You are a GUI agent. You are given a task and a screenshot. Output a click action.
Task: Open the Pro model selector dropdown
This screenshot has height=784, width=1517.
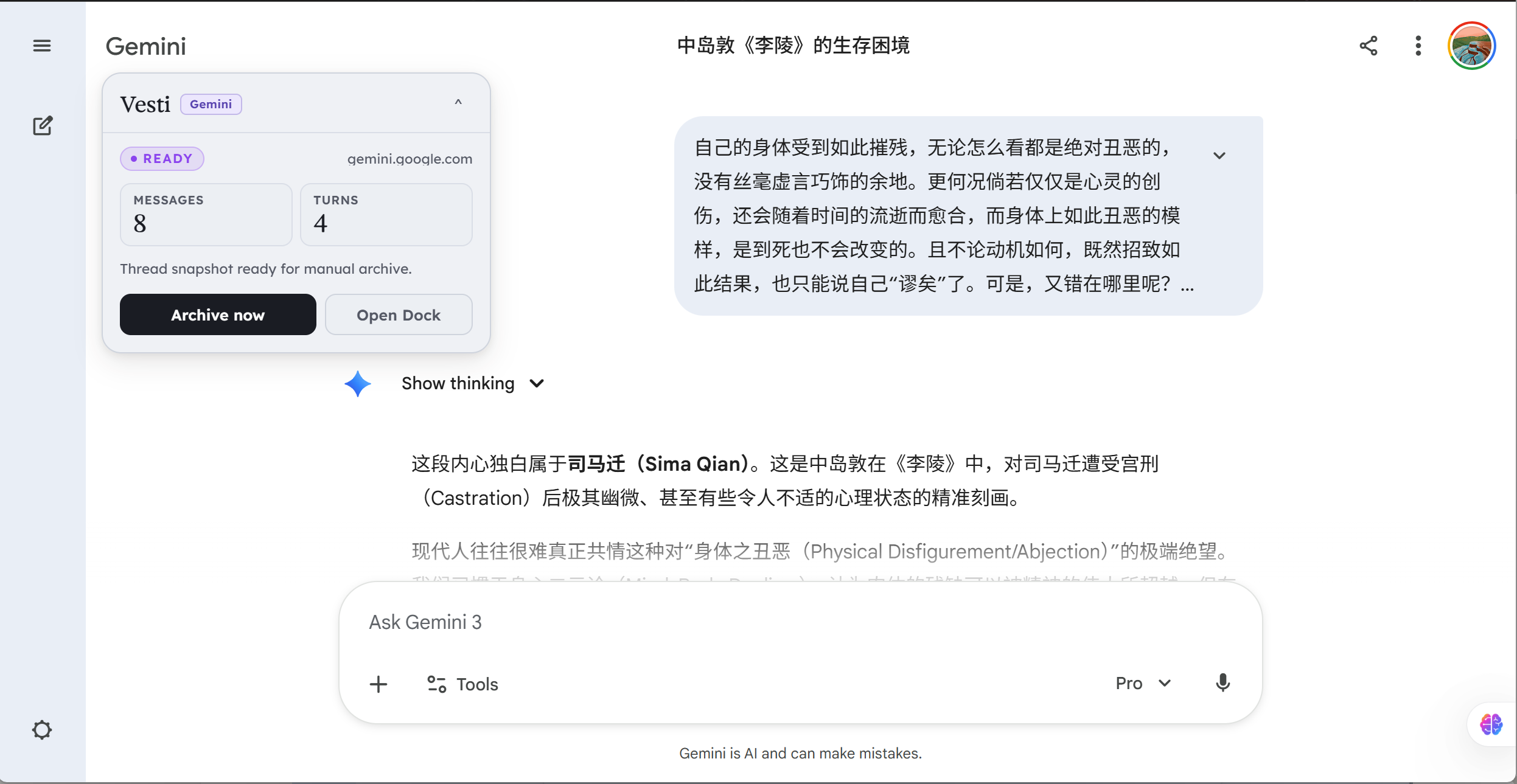[x=1143, y=683]
